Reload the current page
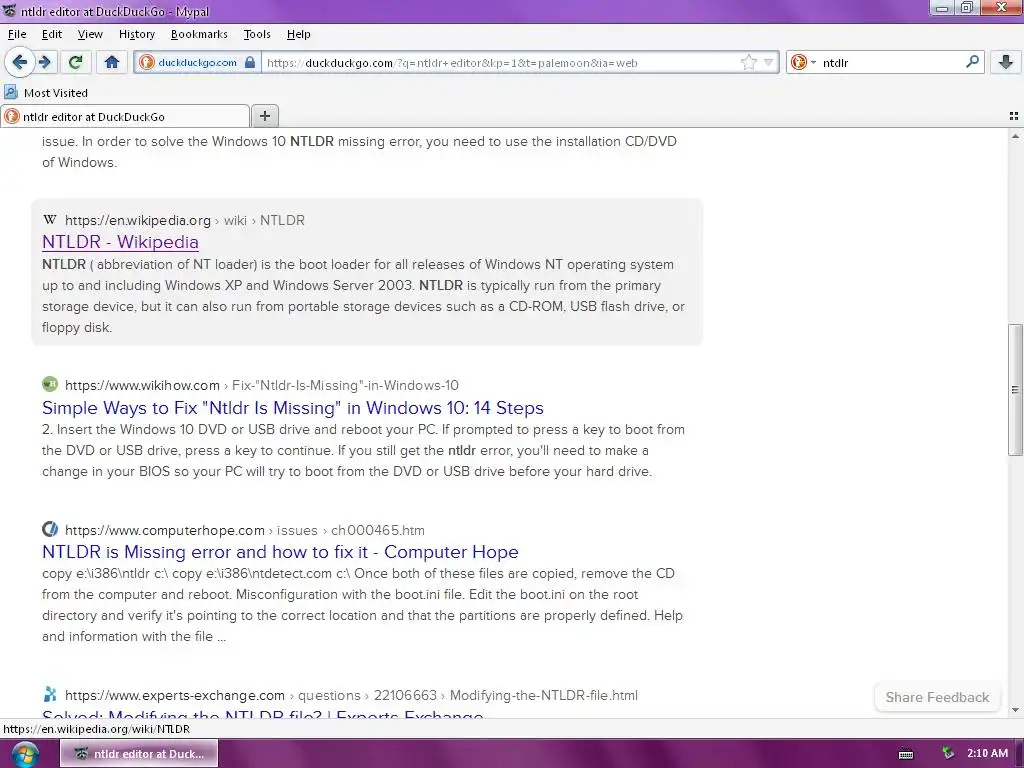Image resolution: width=1024 pixels, height=768 pixels. (75, 63)
